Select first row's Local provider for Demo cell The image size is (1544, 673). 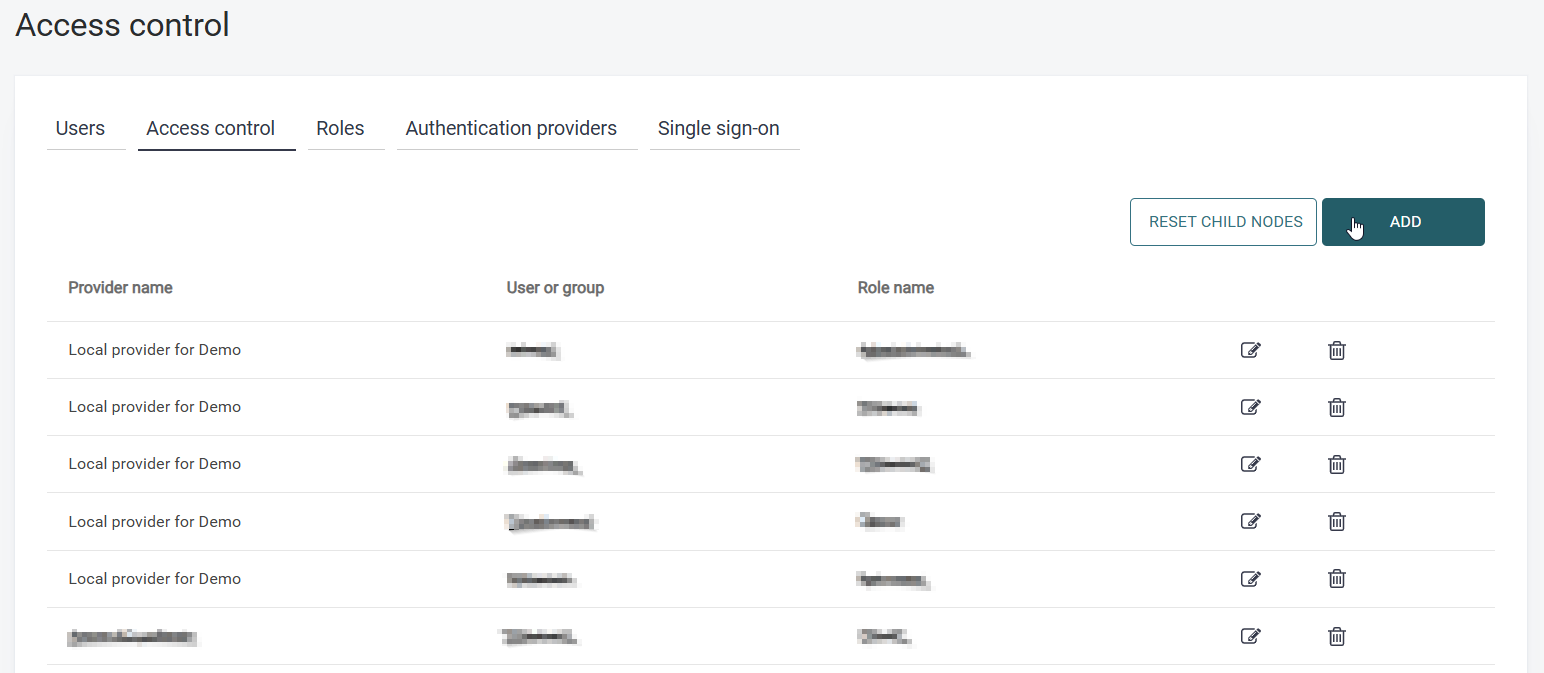[155, 350]
